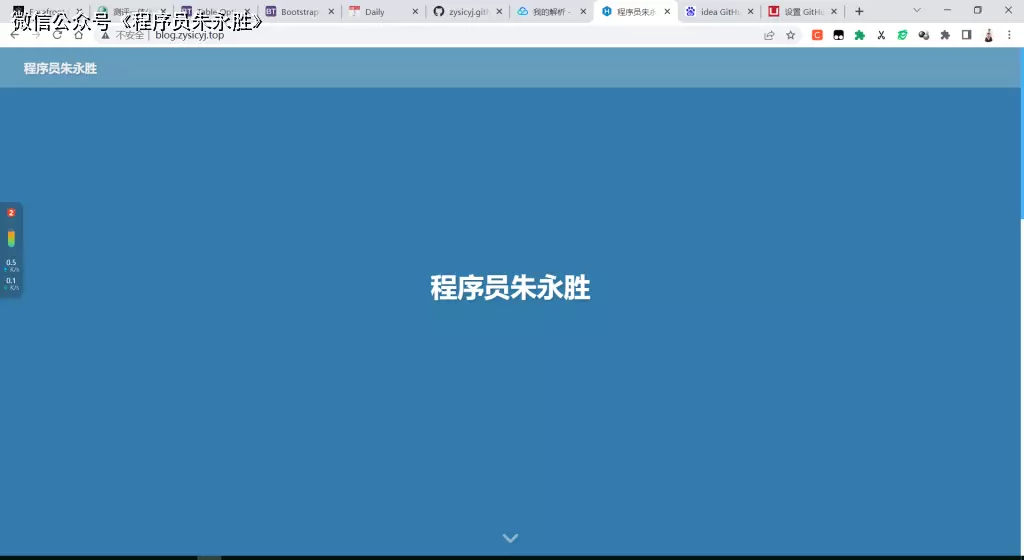The height and width of the screenshot is (560, 1024).
Task: Open the Extensions puzzle menu icon
Action: click(x=945, y=35)
